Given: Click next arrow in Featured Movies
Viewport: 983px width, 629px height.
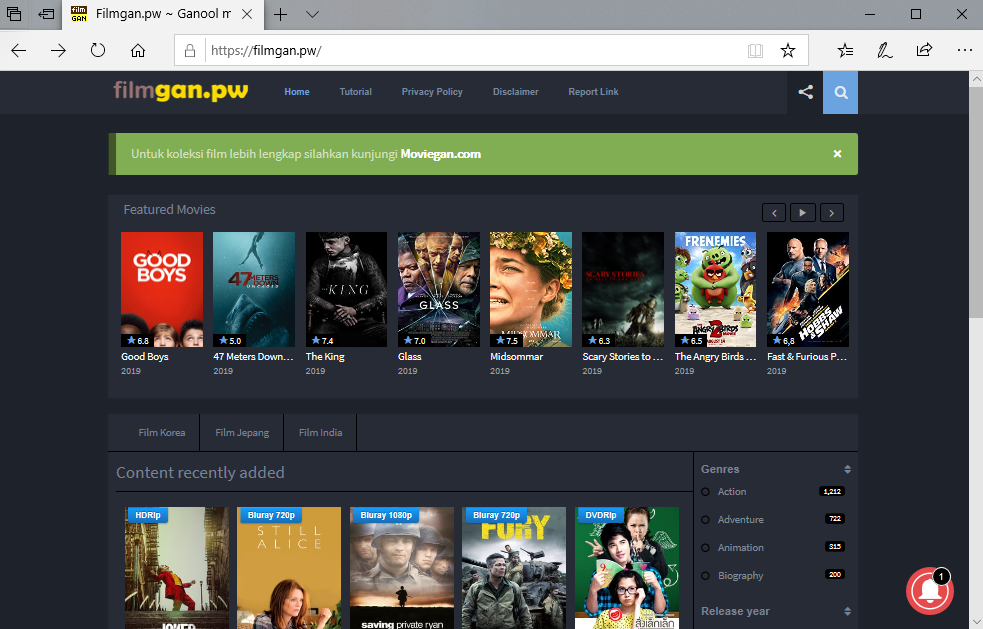Looking at the screenshot, I should click(832, 213).
